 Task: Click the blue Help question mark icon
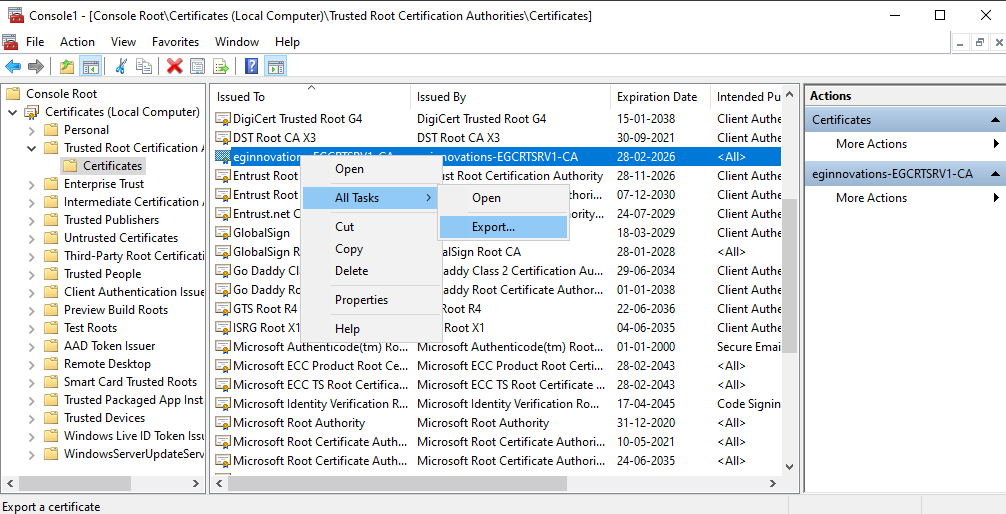pos(252,66)
